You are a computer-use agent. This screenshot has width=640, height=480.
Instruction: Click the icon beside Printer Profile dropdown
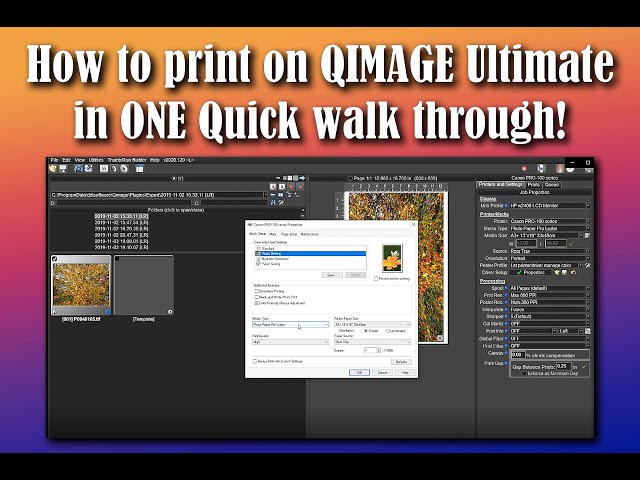[x=587, y=265]
